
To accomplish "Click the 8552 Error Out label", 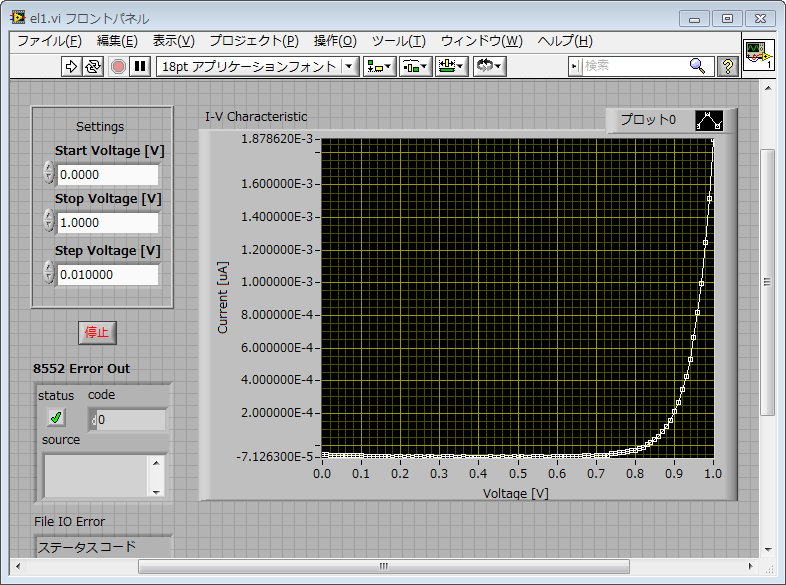I will (x=81, y=368).
